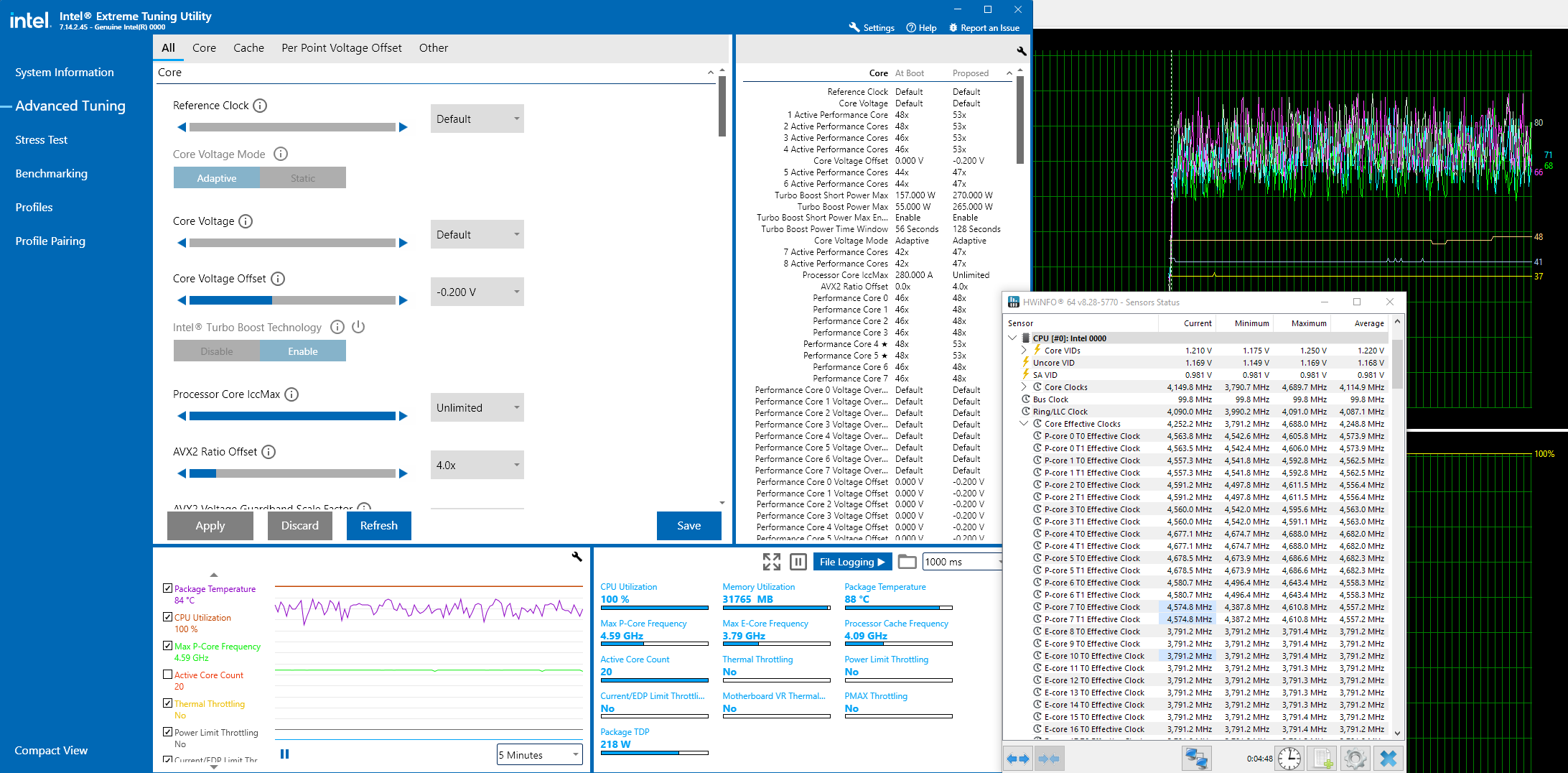
Task: Click the Refresh button
Action: coord(379,526)
